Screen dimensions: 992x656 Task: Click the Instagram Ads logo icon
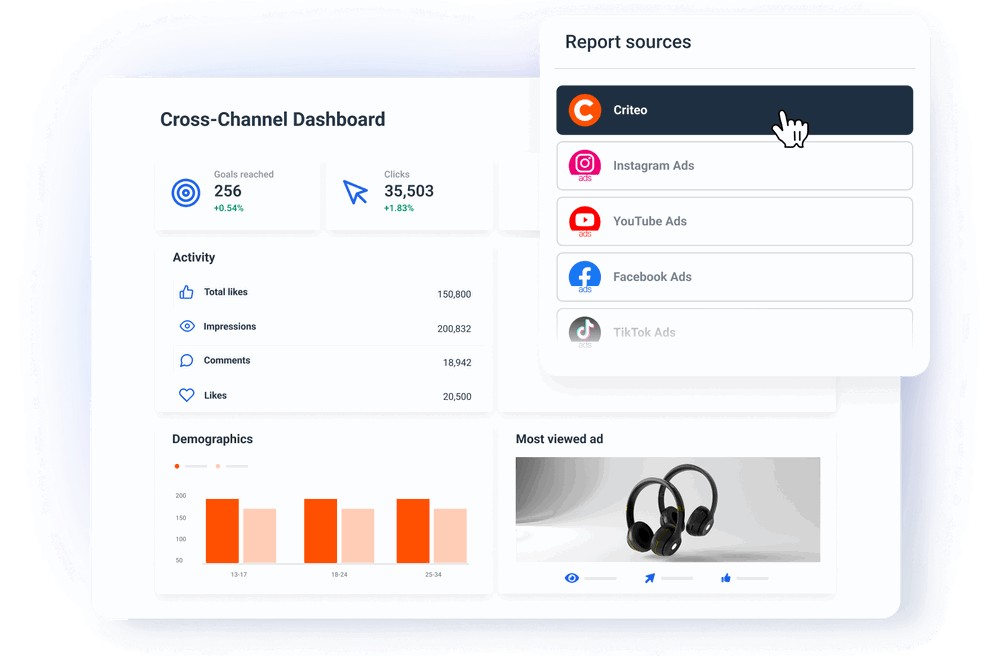585,166
